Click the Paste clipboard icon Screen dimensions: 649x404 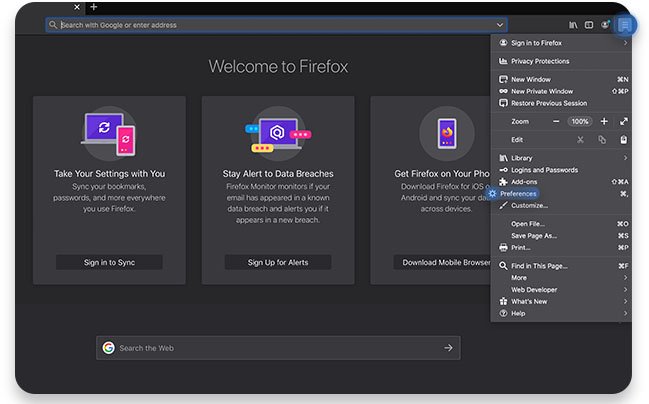(623, 140)
